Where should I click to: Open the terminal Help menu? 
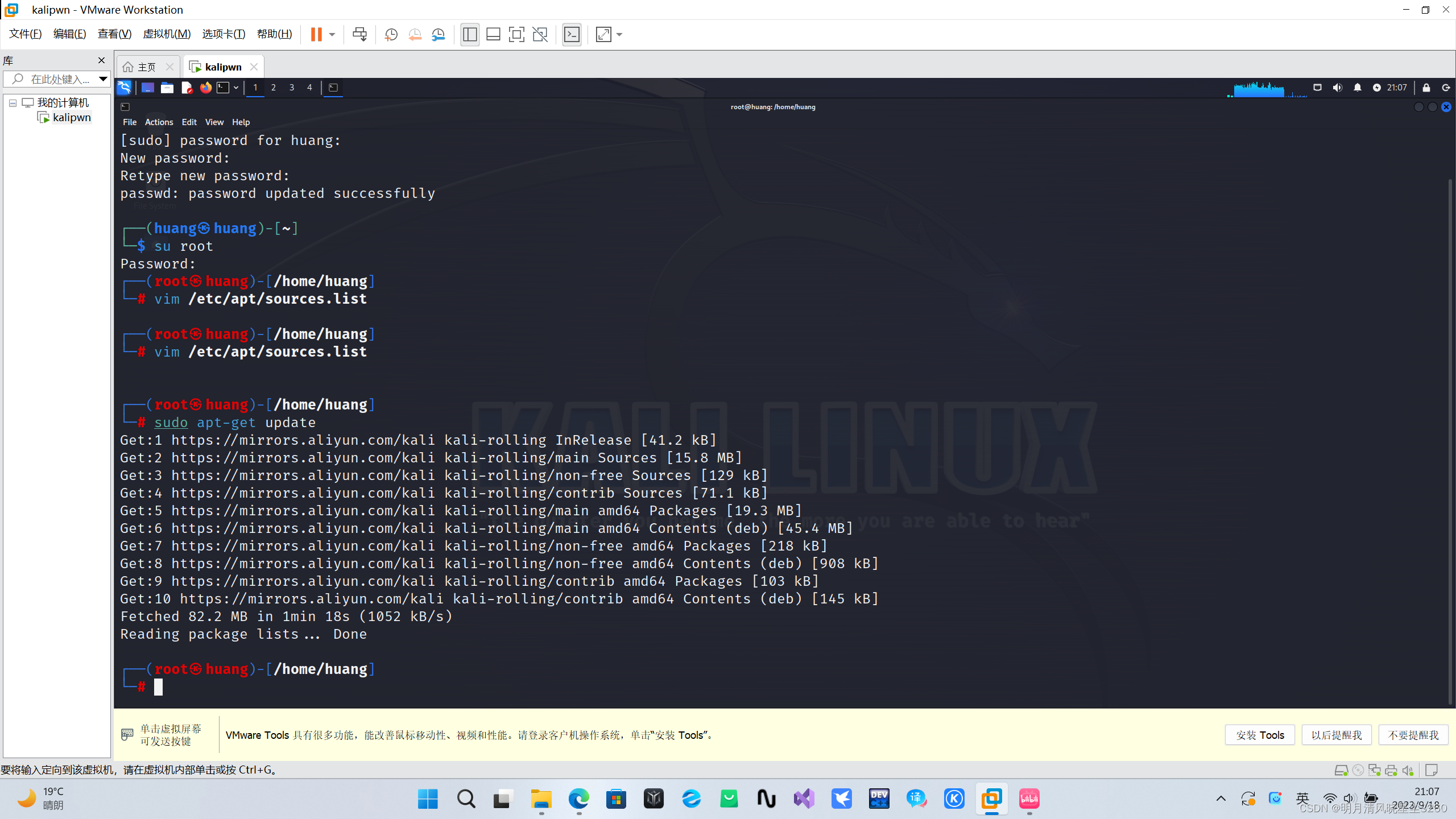click(x=241, y=122)
